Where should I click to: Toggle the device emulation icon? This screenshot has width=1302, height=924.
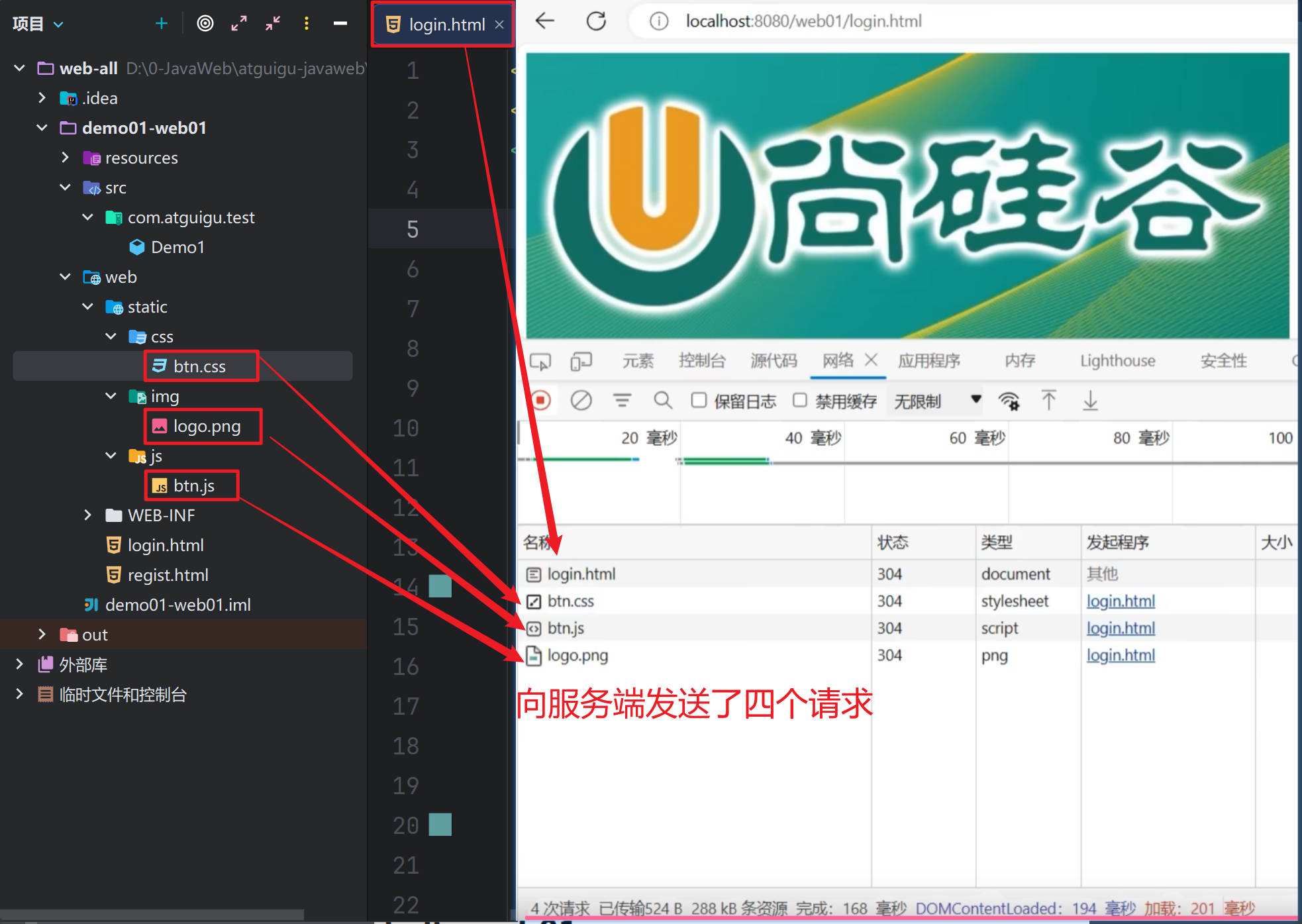point(581,361)
